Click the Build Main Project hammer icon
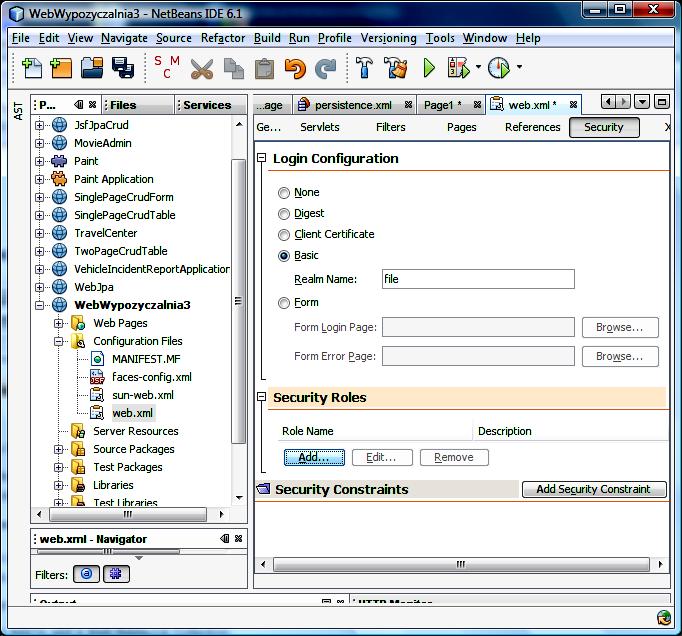Viewport: 682px width, 636px height. 364,68
